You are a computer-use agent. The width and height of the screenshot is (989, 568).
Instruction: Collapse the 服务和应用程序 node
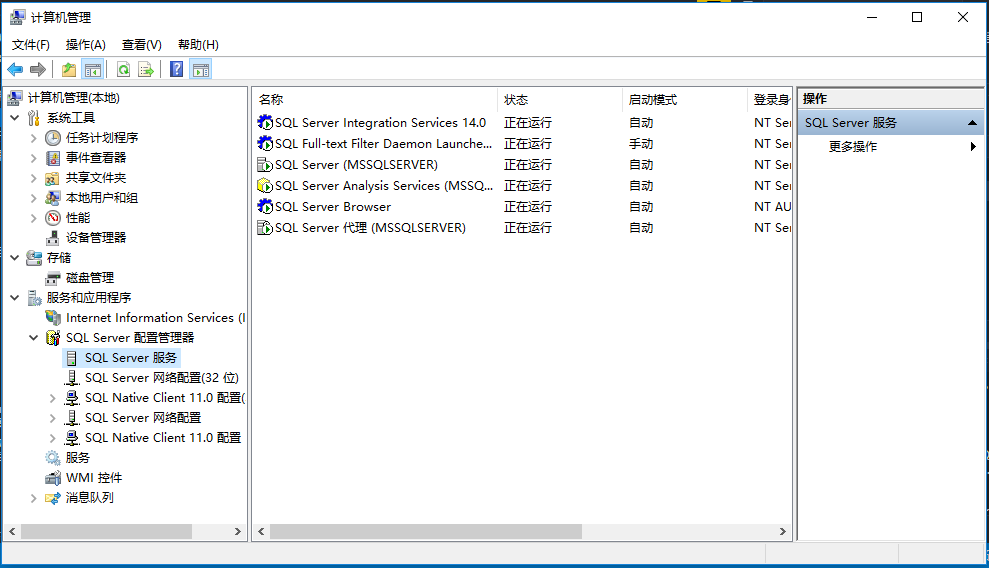click(x=15, y=298)
